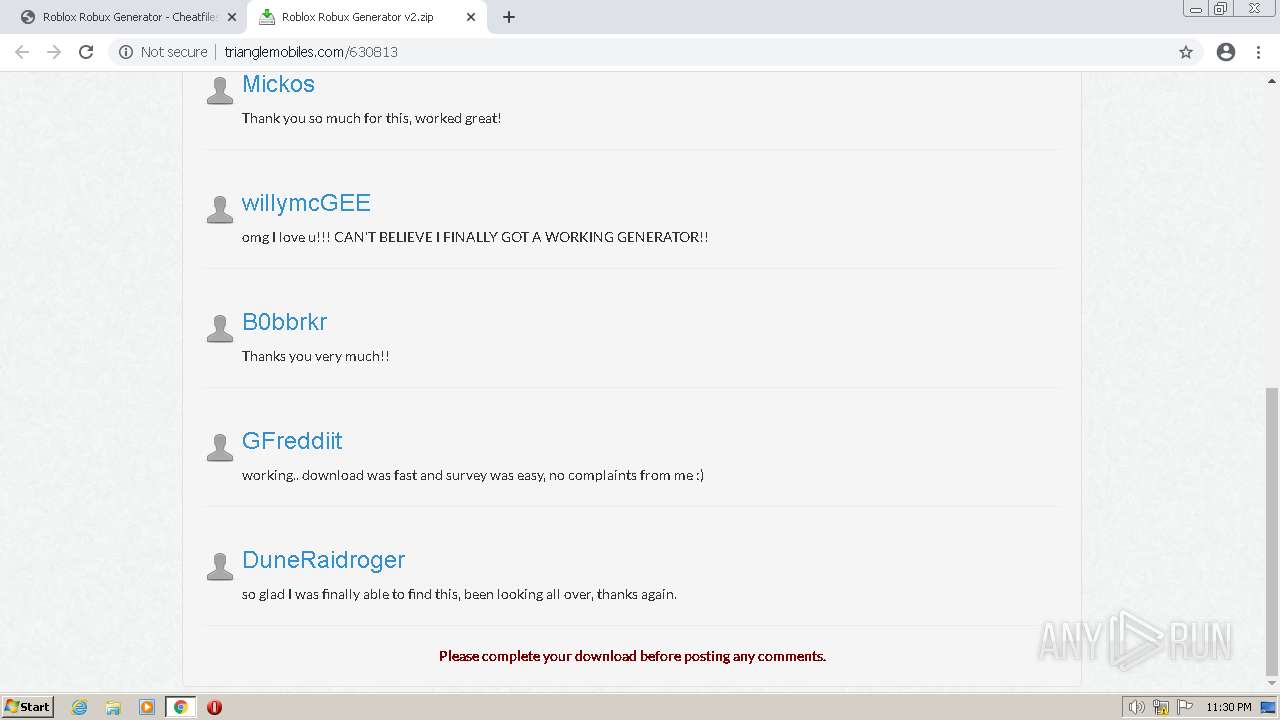This screenshot has width=1280, height=720.
Task: Open commenter DuneRaidroger profile link
Action: 323,560
